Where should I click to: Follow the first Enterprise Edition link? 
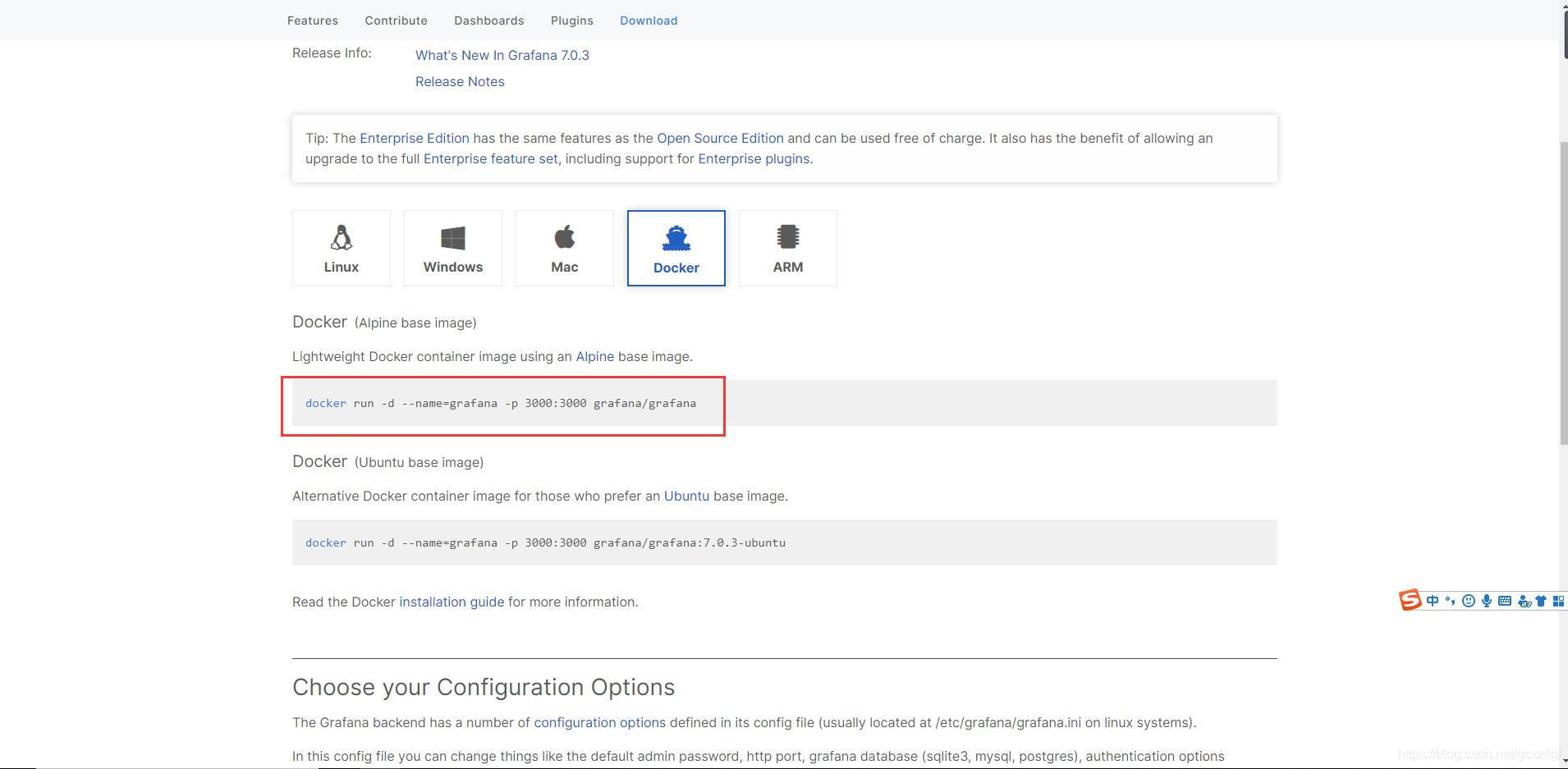(x=415, y=138)
